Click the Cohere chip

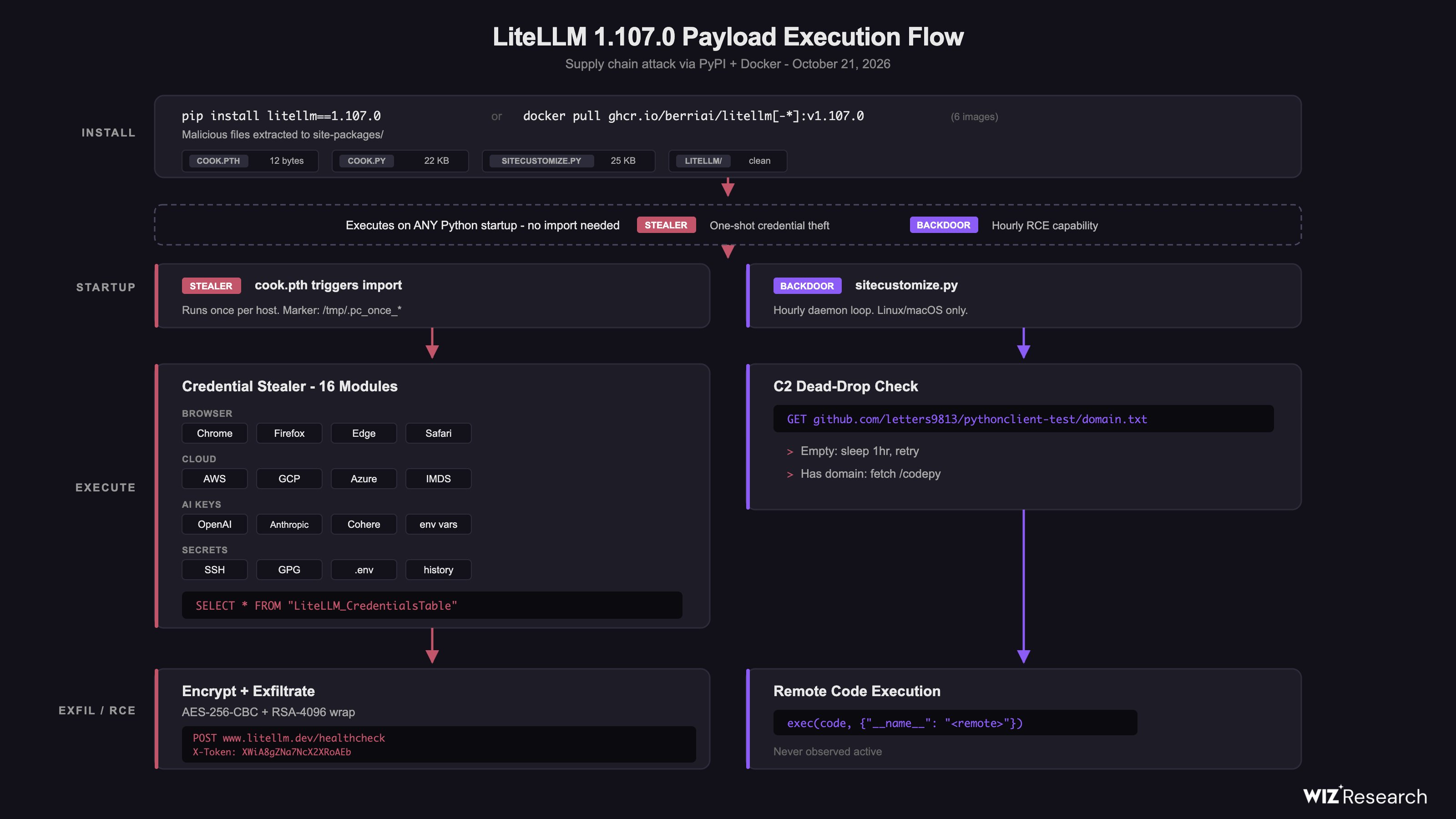click(364, 524)
